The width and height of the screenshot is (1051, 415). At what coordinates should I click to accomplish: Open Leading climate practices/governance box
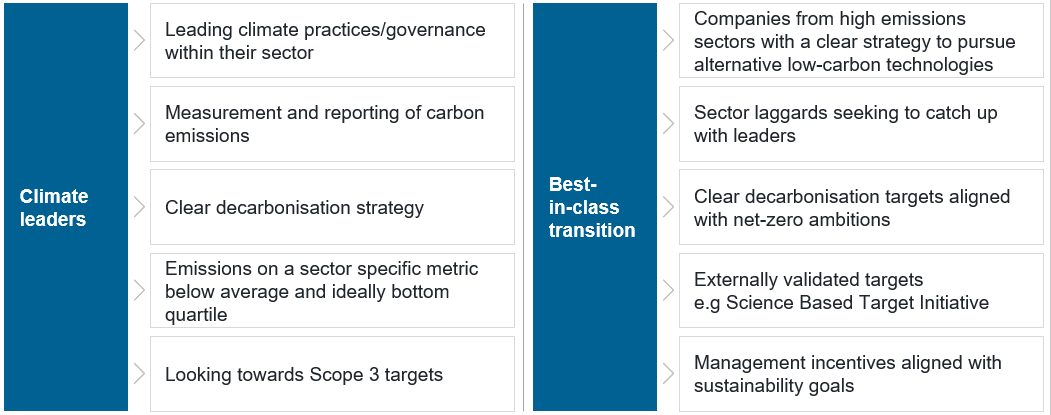tap(332, 41)
